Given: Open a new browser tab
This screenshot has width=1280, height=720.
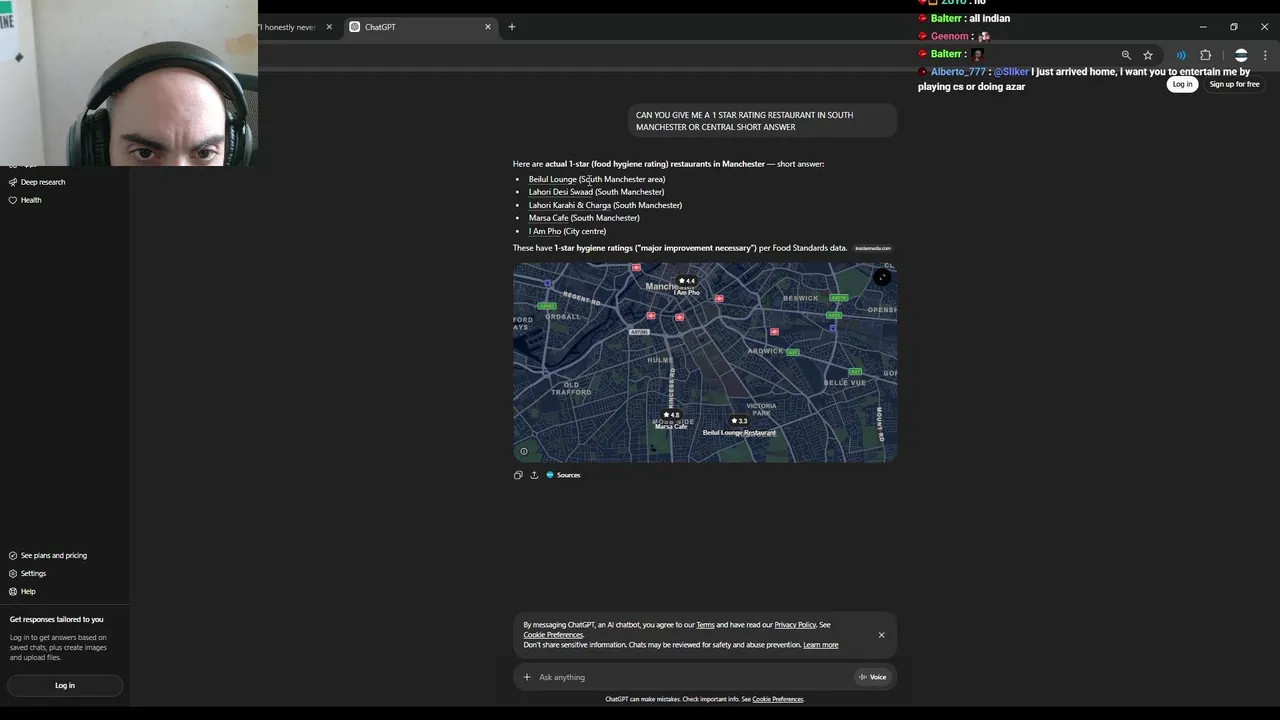Looking at the screenshot, I should point(512,27).
